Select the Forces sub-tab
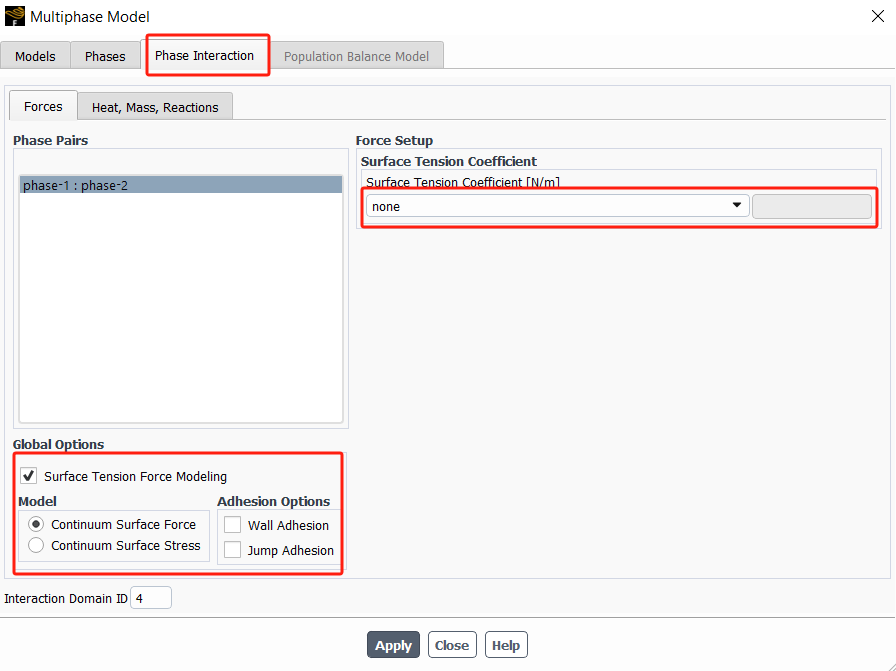The height and width of the screenshot is (671, 896). [43, 106]
